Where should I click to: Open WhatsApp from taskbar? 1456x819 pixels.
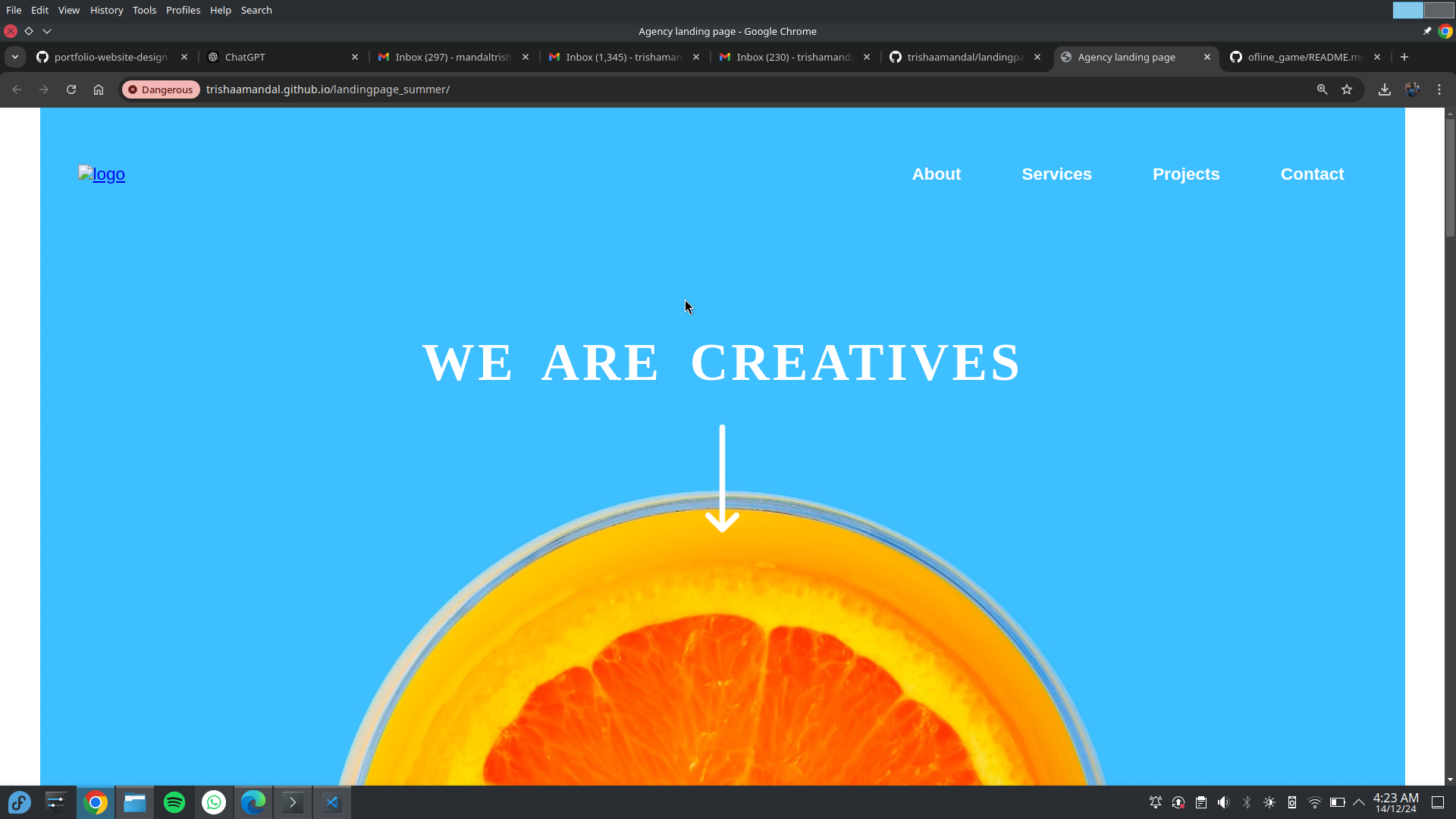point(214,802)
